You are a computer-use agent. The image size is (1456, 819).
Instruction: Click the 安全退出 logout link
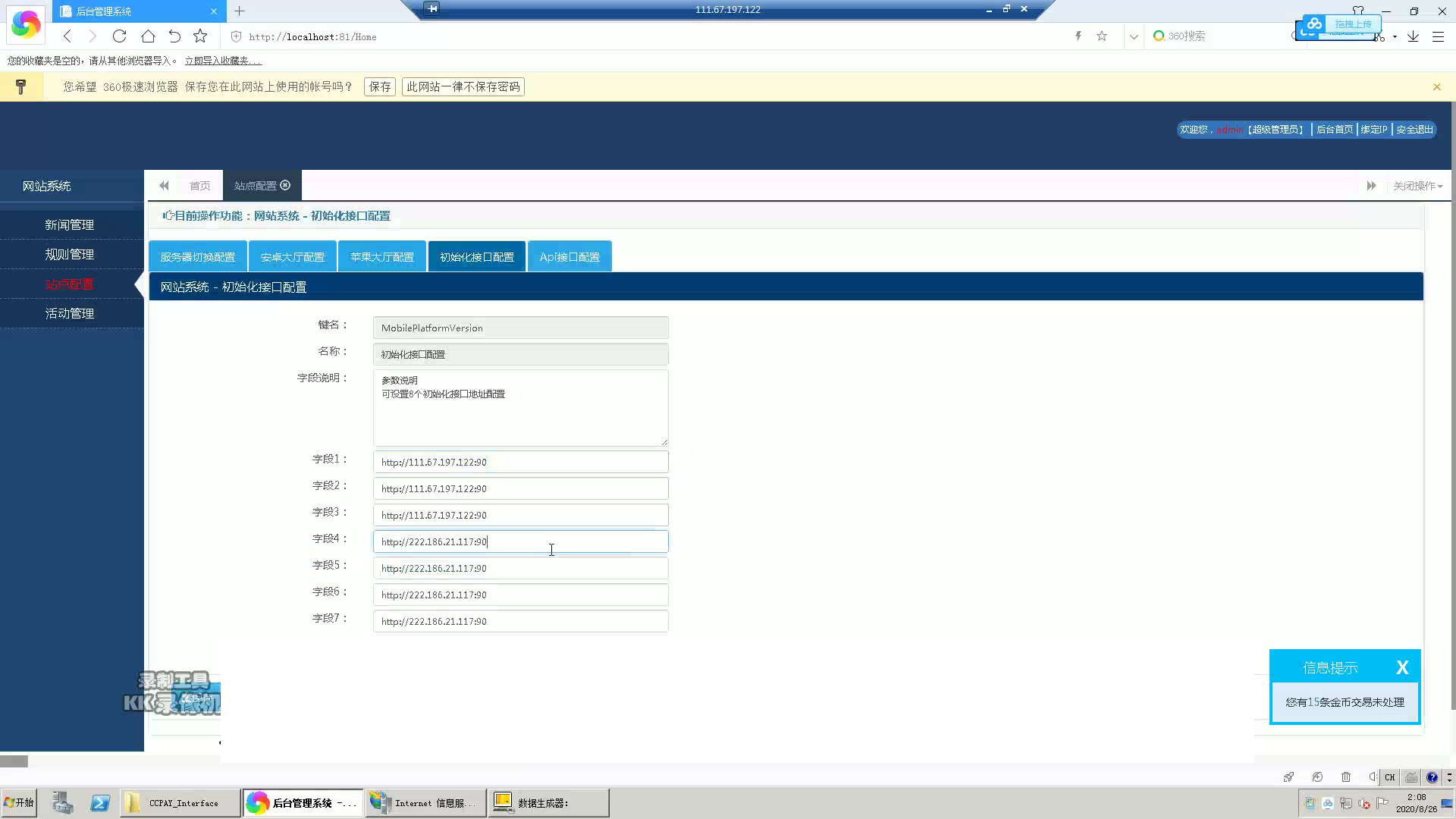[1414, 130]
